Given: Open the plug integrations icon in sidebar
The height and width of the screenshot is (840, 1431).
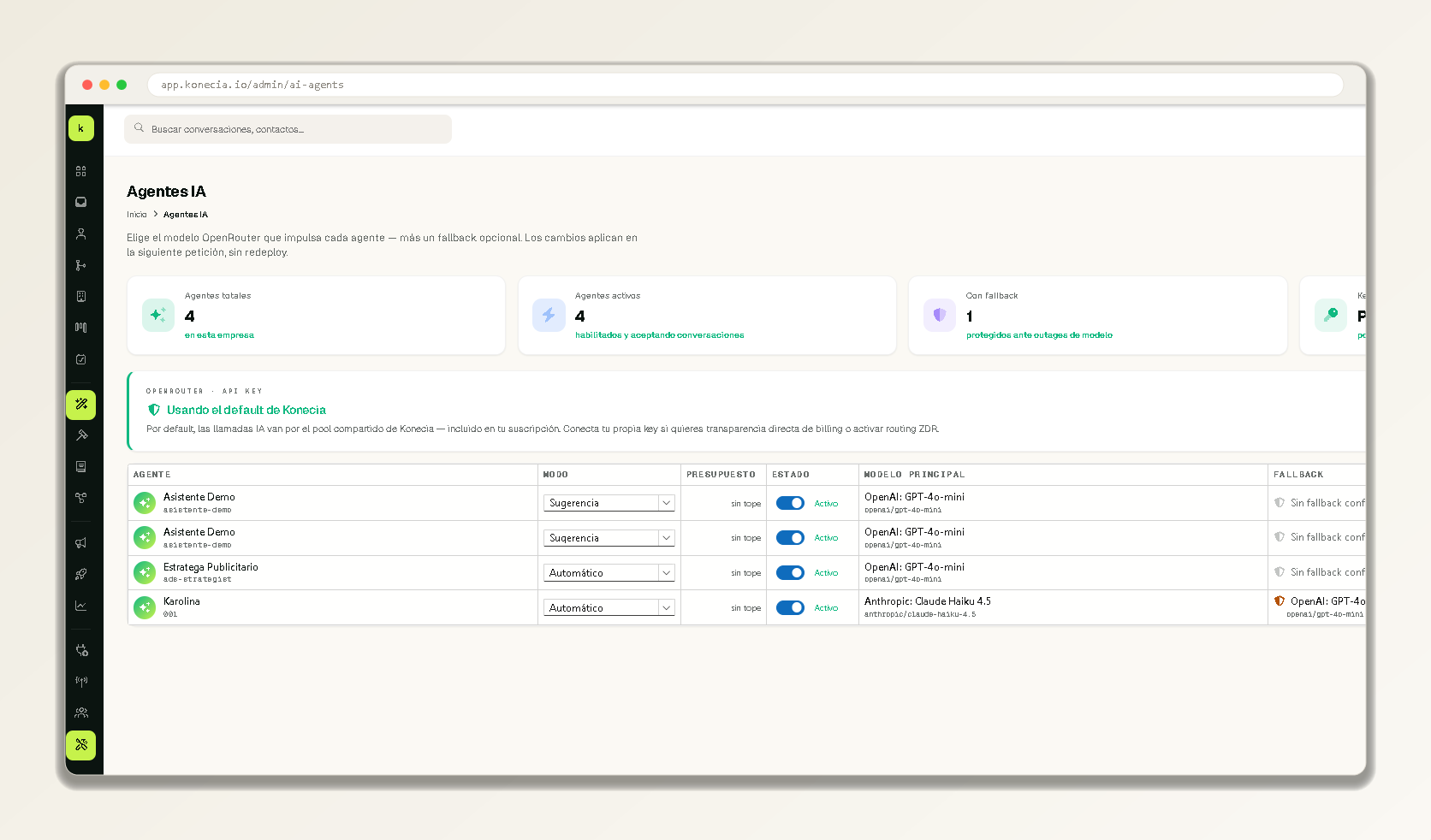Looking at the screenshot, I should [x=81, y=650].
